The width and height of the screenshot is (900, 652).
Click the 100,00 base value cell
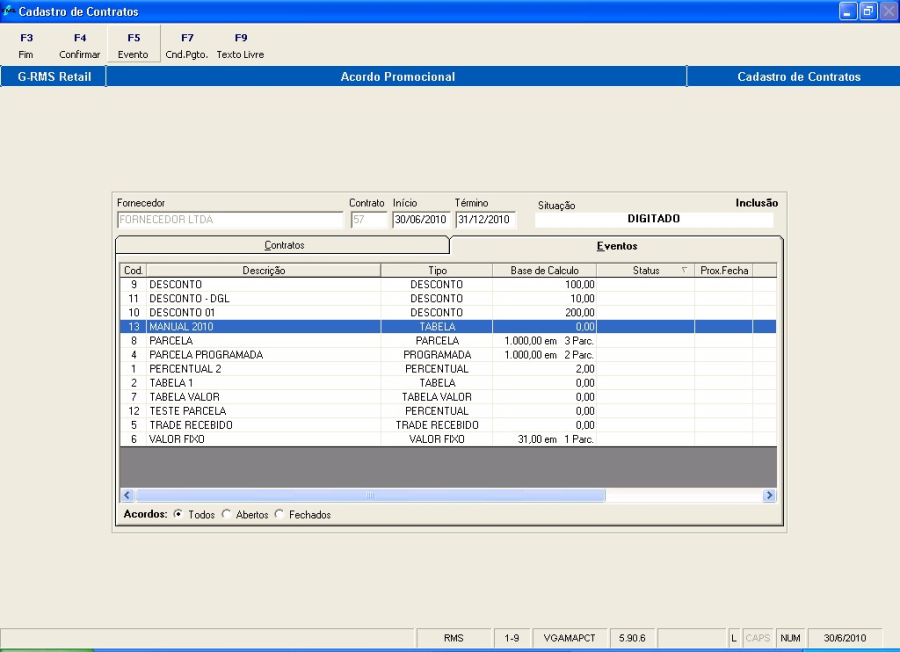point(545,285)
